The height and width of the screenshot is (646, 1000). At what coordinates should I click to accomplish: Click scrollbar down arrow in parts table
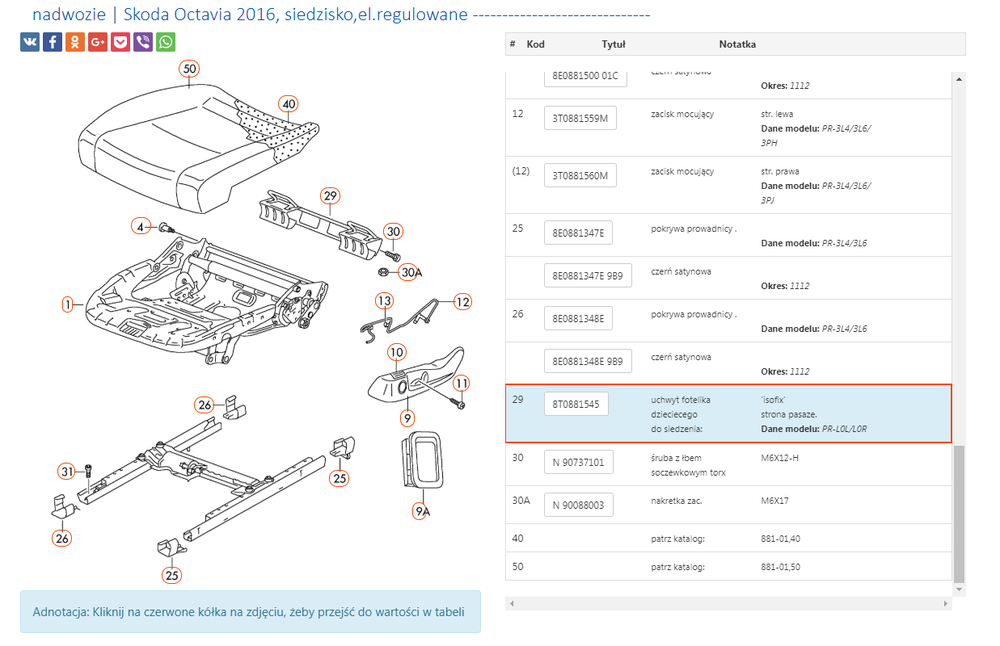tap(959, 590)
